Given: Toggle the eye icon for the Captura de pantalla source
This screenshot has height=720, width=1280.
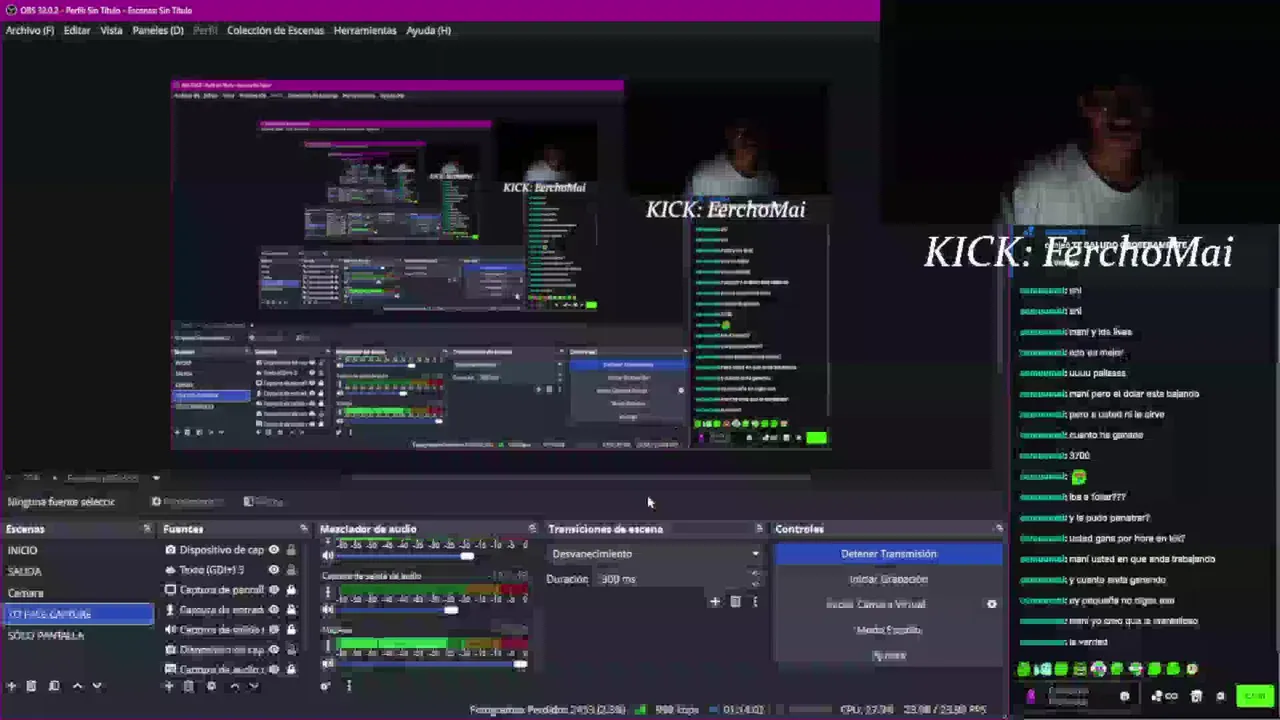Looking at the screenshot, I should pos(273,590).
